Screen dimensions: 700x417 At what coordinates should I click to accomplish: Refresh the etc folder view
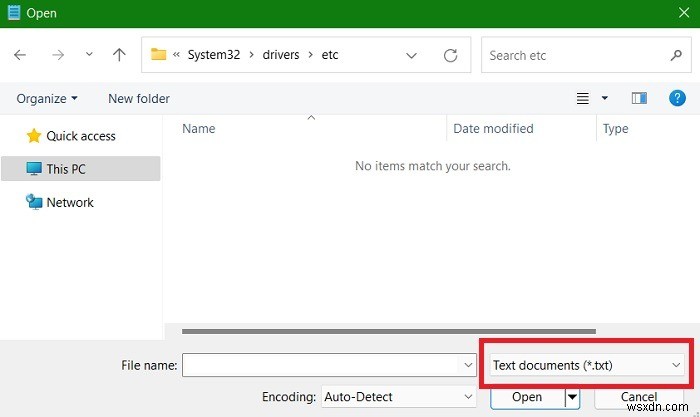coord(450,55)
